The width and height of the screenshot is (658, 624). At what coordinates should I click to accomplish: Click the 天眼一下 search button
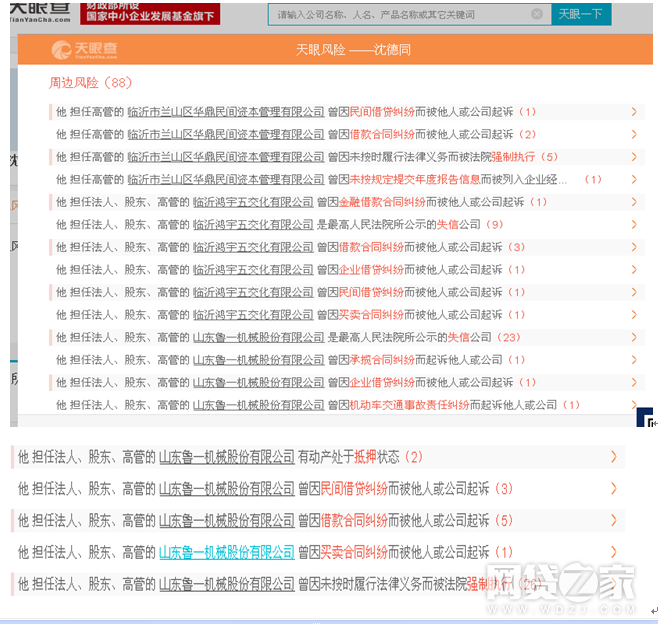581,14
